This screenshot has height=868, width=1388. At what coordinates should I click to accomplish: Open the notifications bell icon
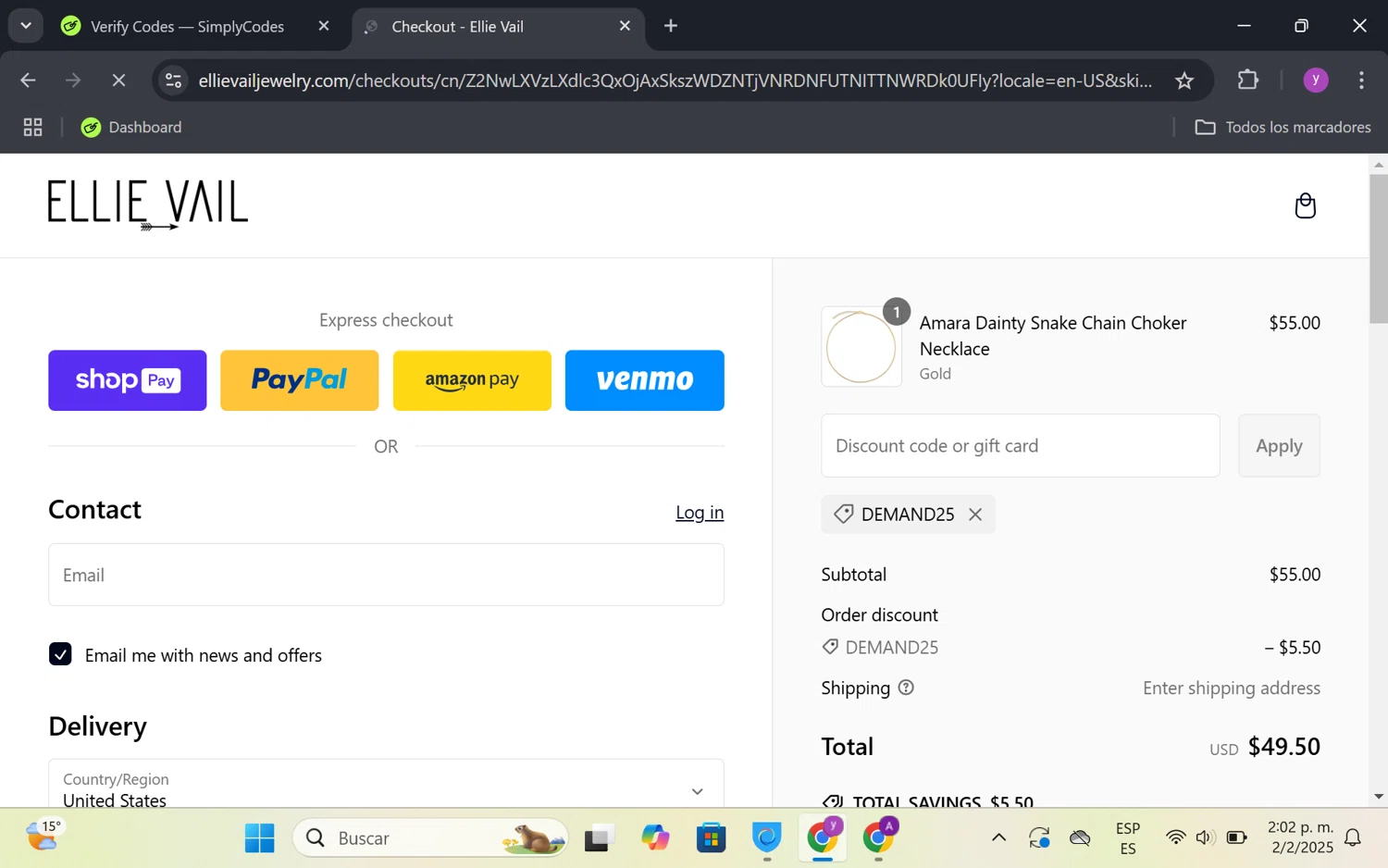(x=1353, y=838)
